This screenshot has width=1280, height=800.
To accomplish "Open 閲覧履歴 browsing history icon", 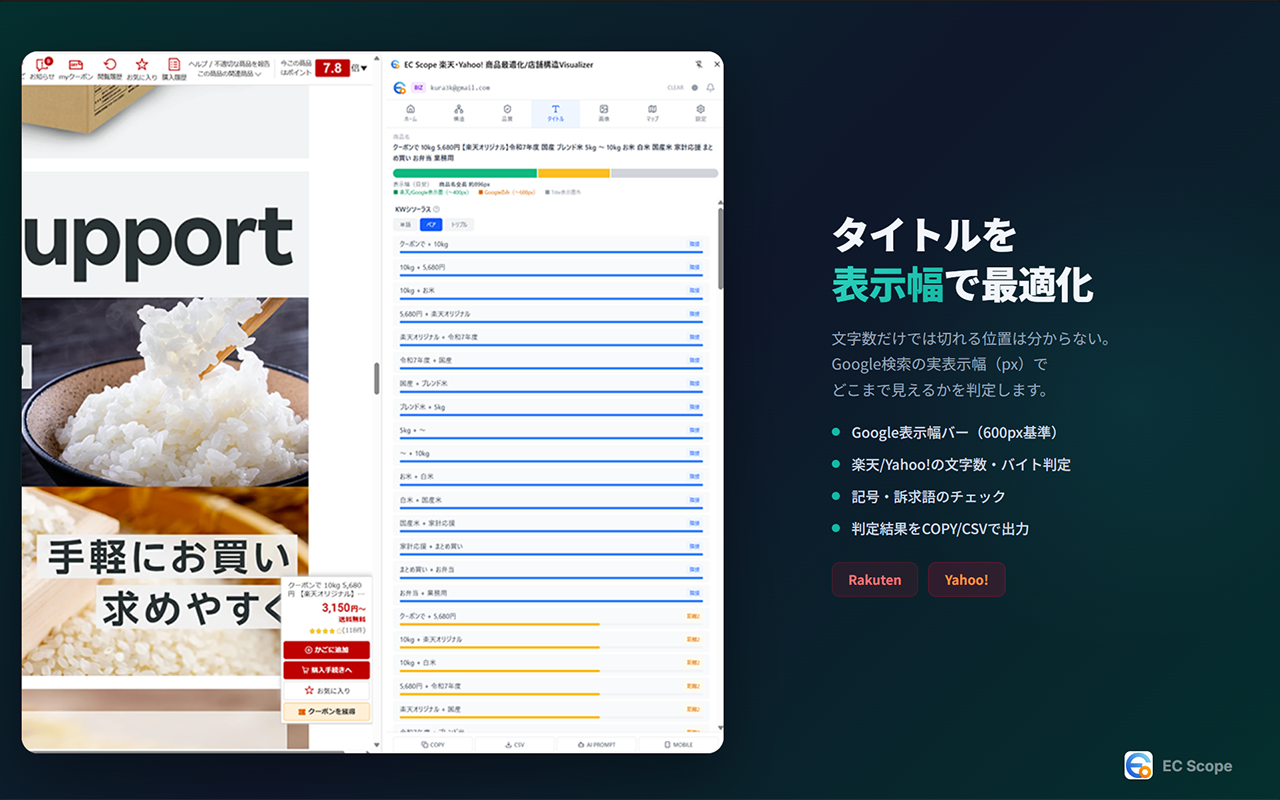I will click(x=110, y=68).
